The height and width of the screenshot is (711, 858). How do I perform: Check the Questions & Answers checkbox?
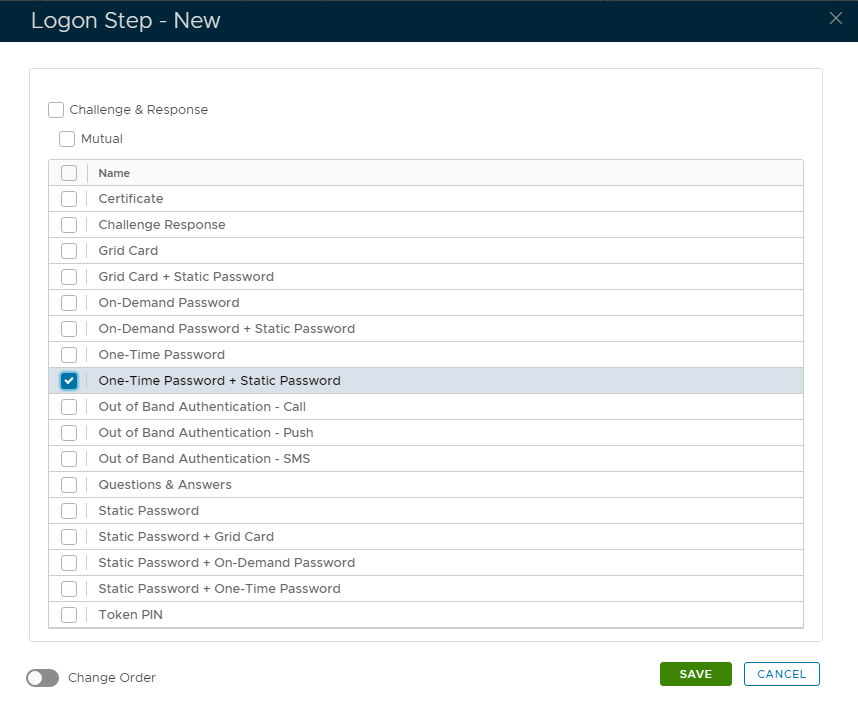[69, 485]
